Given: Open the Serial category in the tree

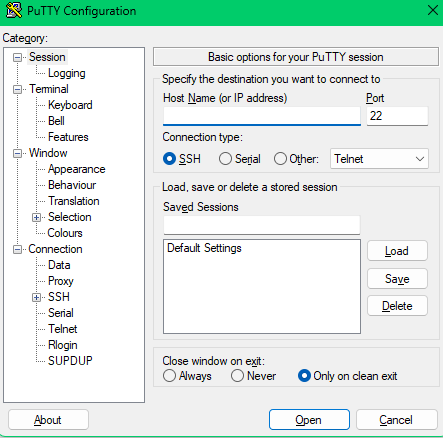Looking at the screenshot, I should [x=61, y=313].
